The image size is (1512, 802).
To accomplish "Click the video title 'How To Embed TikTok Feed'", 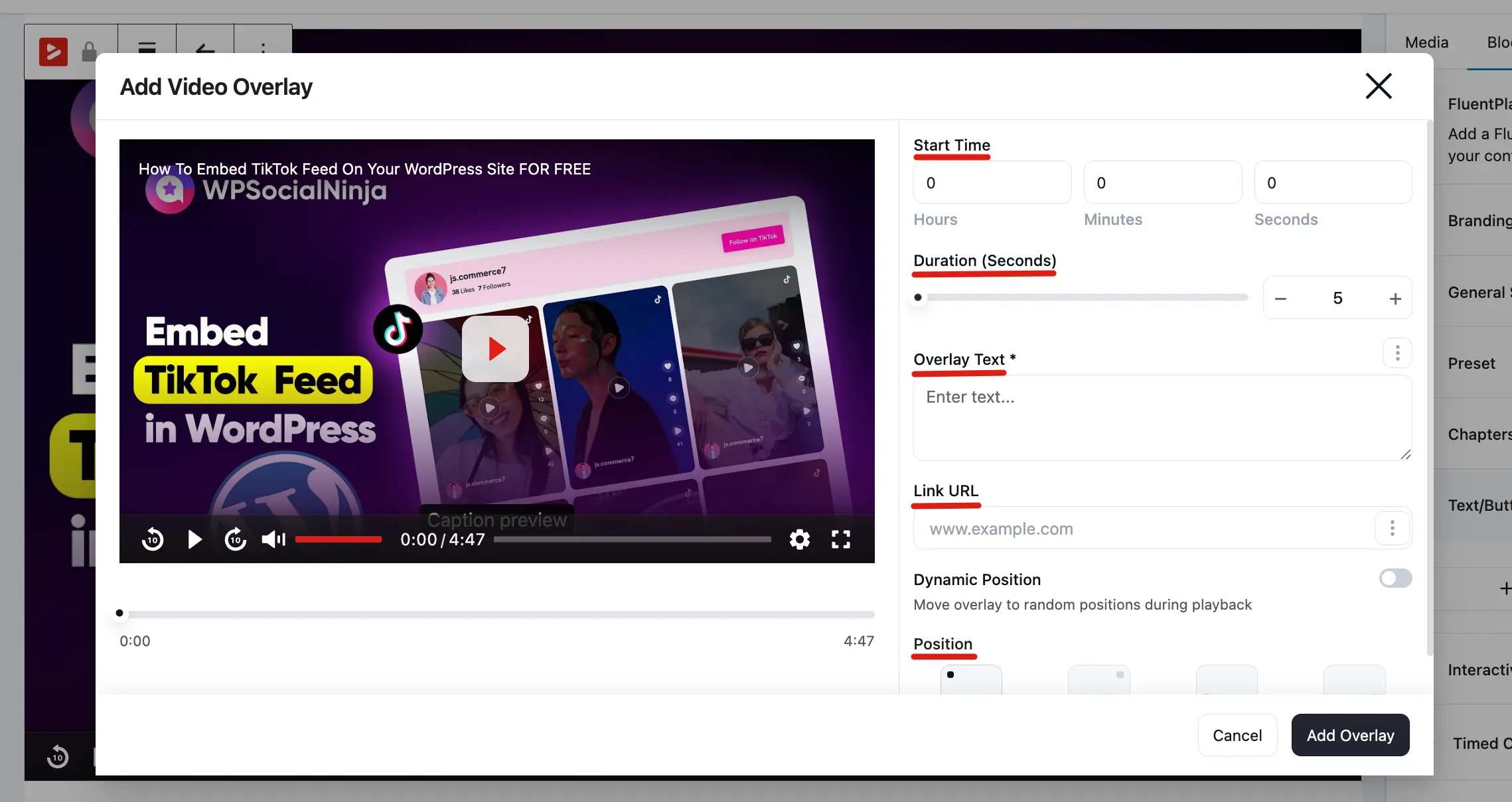I will click(x=364, y=169).
